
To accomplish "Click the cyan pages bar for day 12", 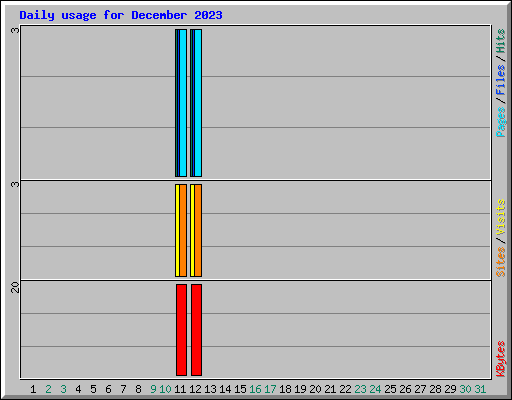I will click(198, 103).
